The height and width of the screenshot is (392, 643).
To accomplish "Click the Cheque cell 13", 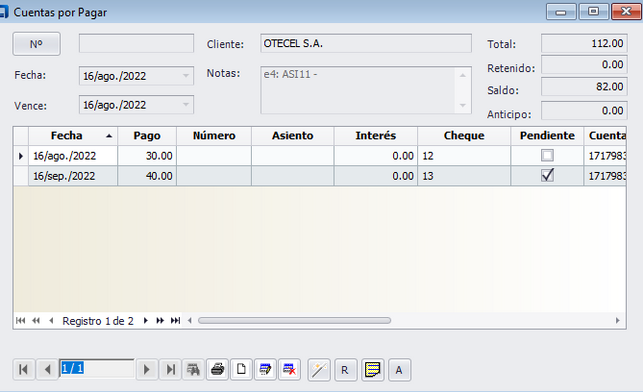I will click(464, 176).
